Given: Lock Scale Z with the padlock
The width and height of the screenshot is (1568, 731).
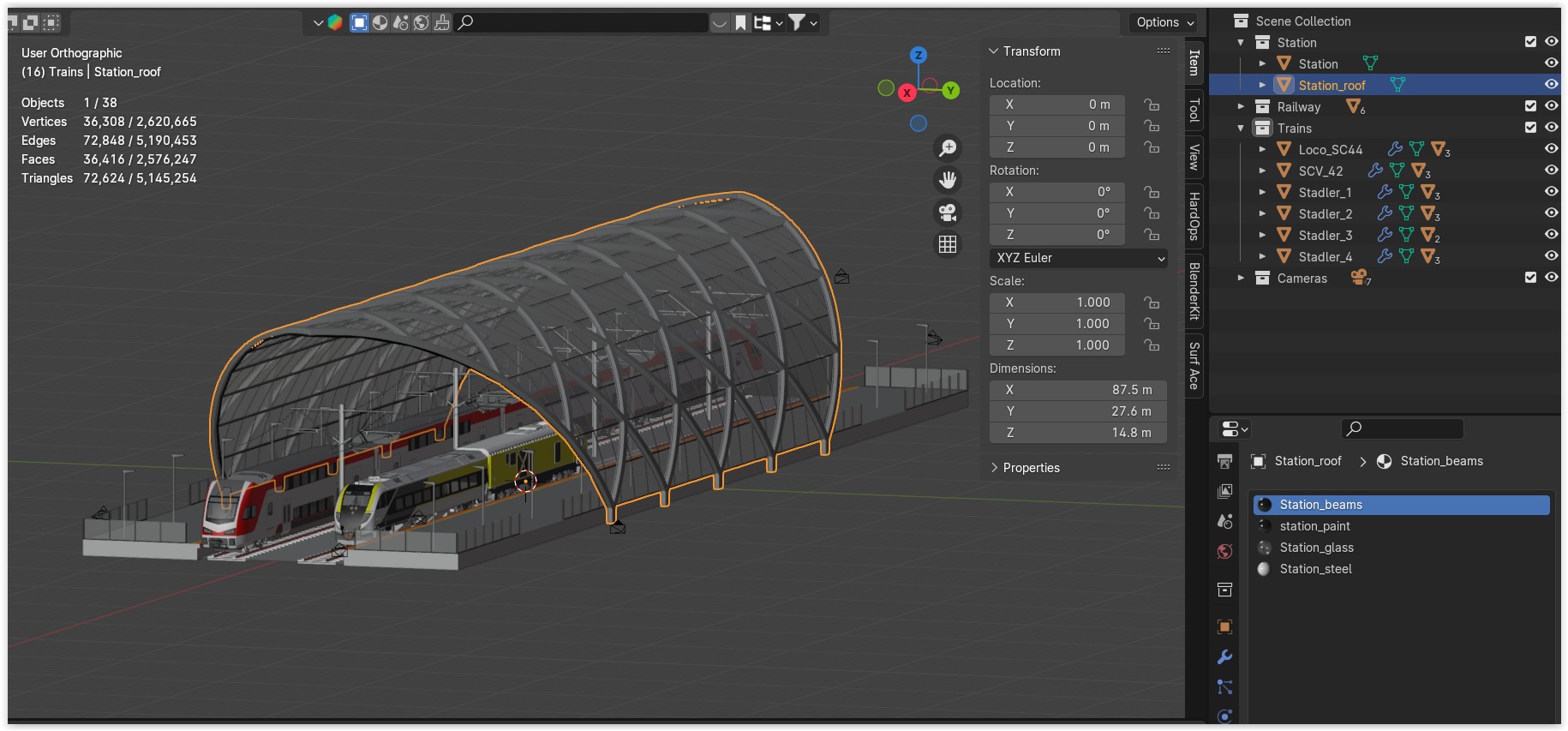Looking at the screenshot, I should tap(1152, 345).
